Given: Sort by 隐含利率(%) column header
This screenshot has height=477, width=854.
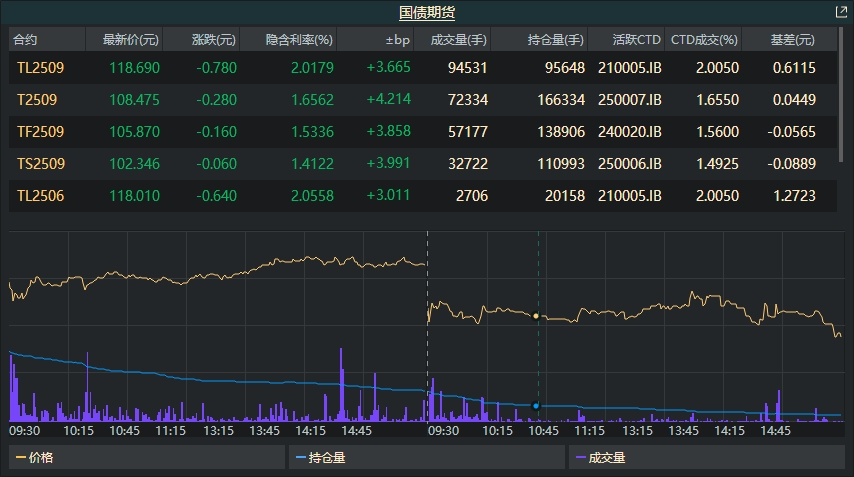Looking at the screenshot, I should coord(298,40).
